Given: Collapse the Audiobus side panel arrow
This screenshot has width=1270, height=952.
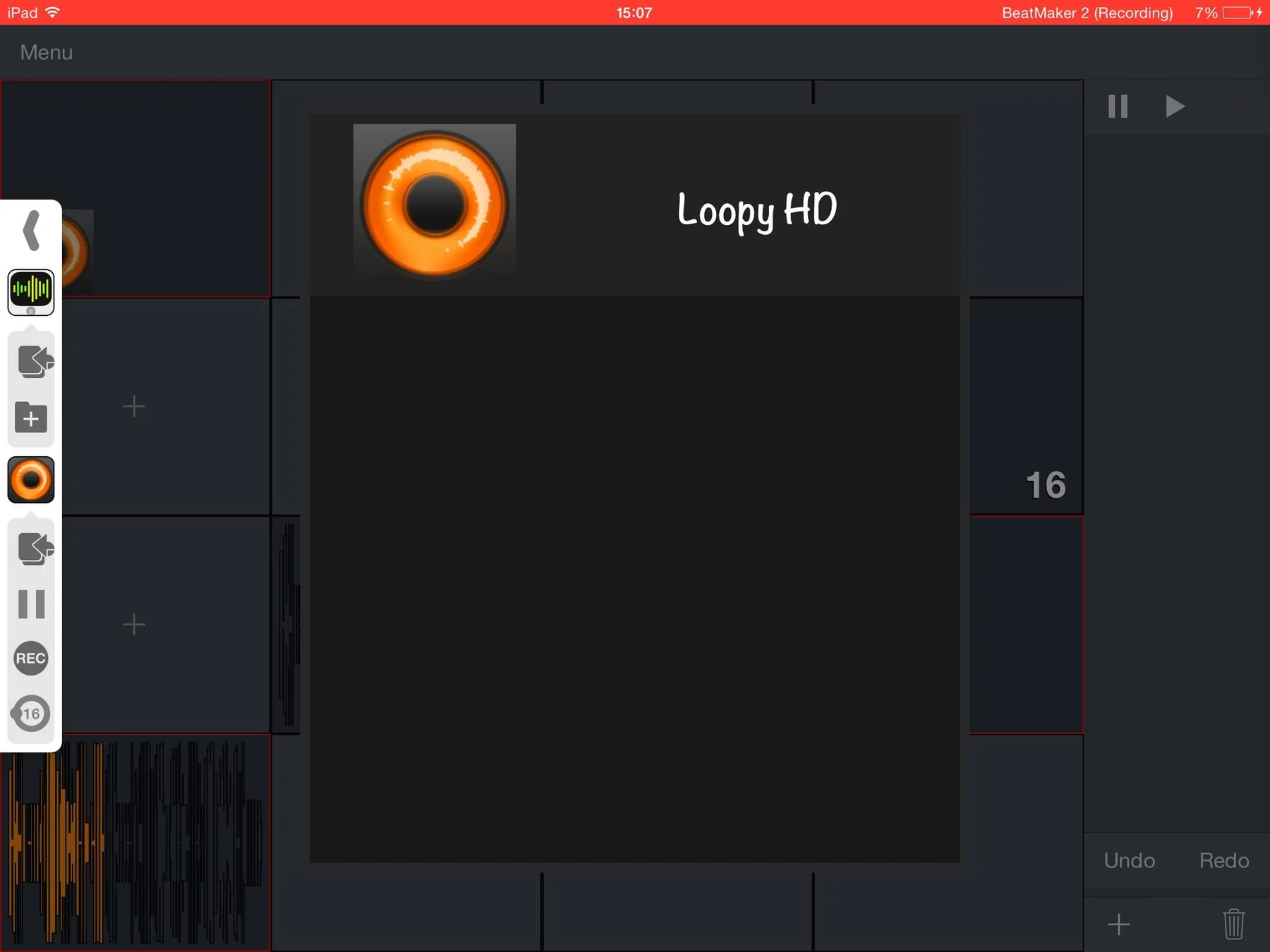Looking at the screenshot, I should click(x=31, y=231).
